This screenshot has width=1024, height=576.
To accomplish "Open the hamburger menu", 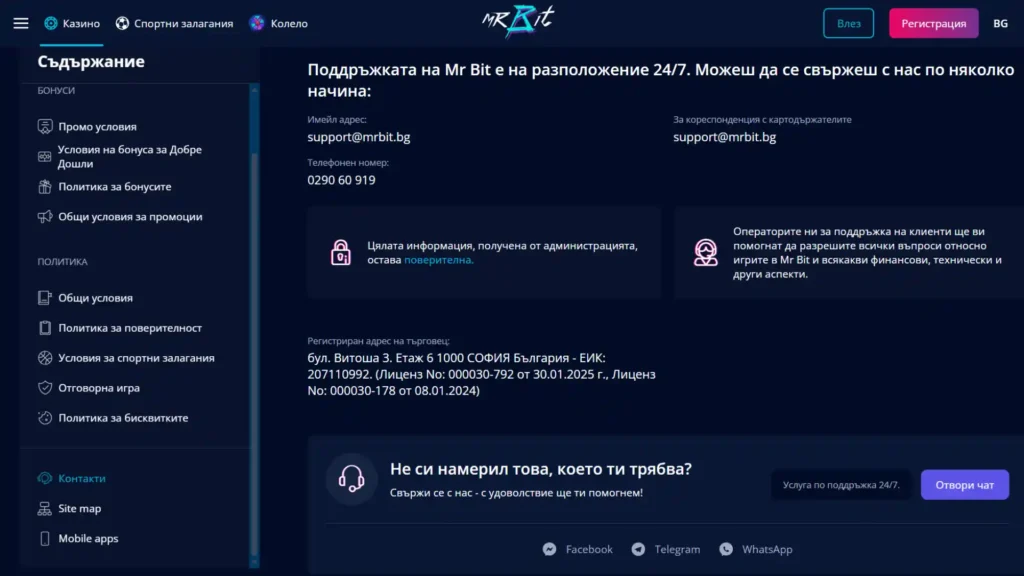I will 21,24.
